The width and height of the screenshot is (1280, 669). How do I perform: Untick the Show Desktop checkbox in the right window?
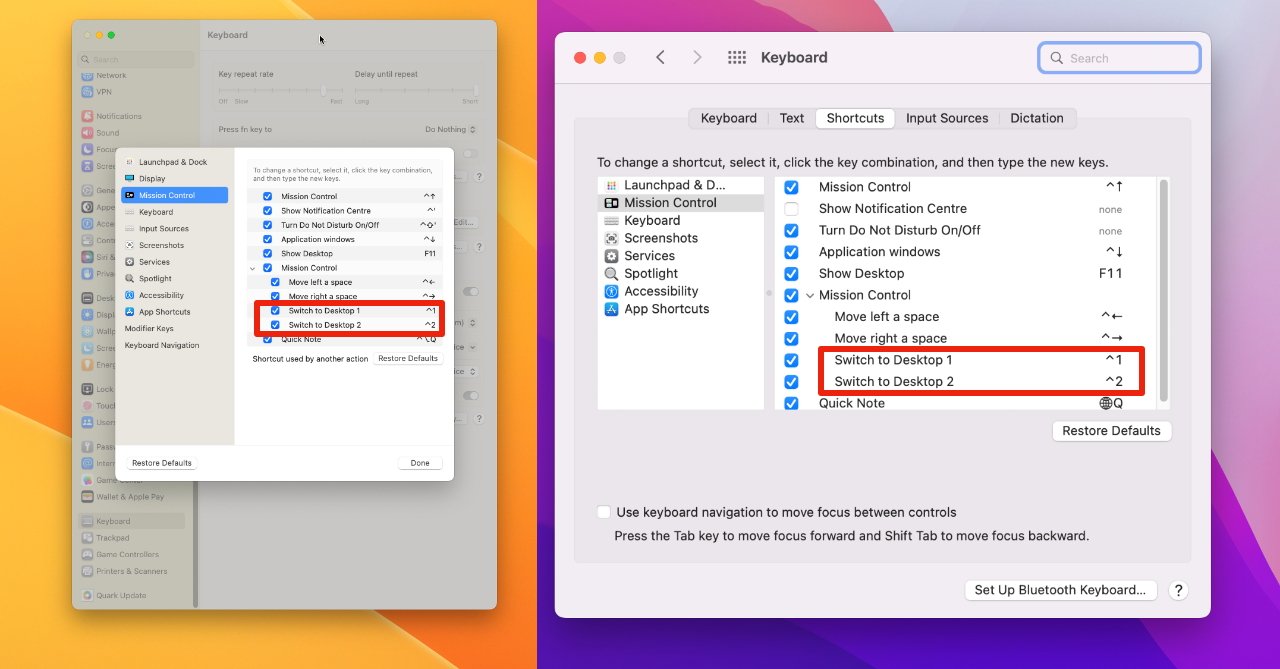(x=791, y=274)
